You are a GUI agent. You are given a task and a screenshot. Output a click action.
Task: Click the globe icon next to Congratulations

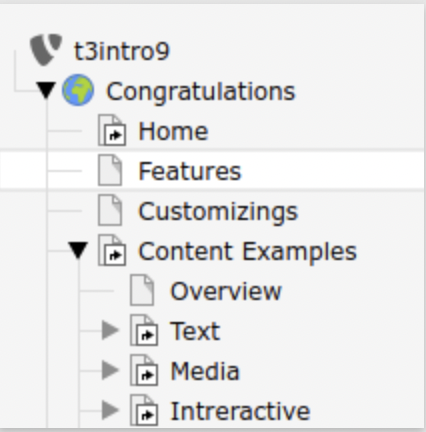[x=78, y=90]
